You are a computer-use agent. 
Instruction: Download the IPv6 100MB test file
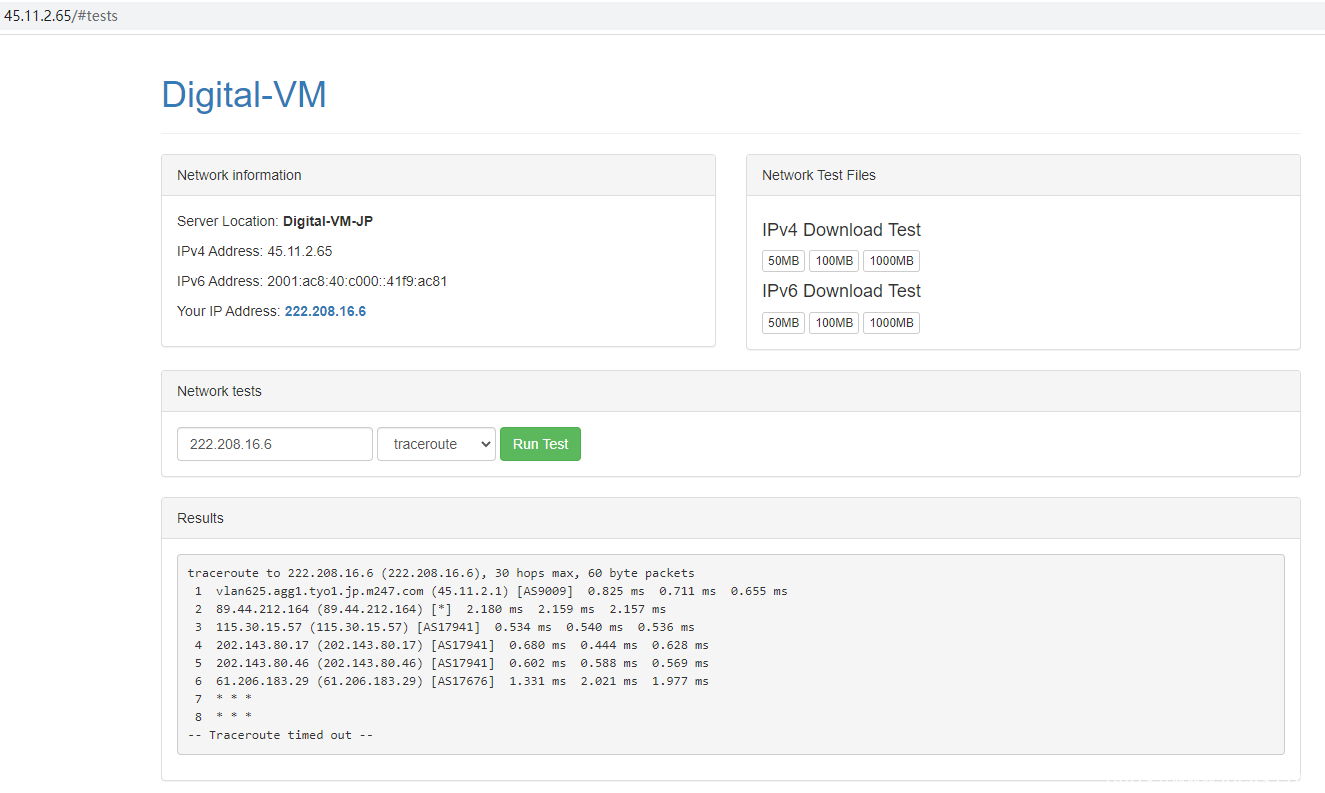pyautogui.click(x=833, y=323)
